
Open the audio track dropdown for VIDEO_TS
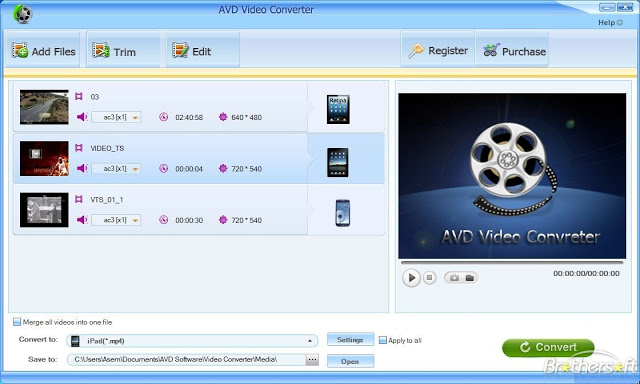point(116,169)
